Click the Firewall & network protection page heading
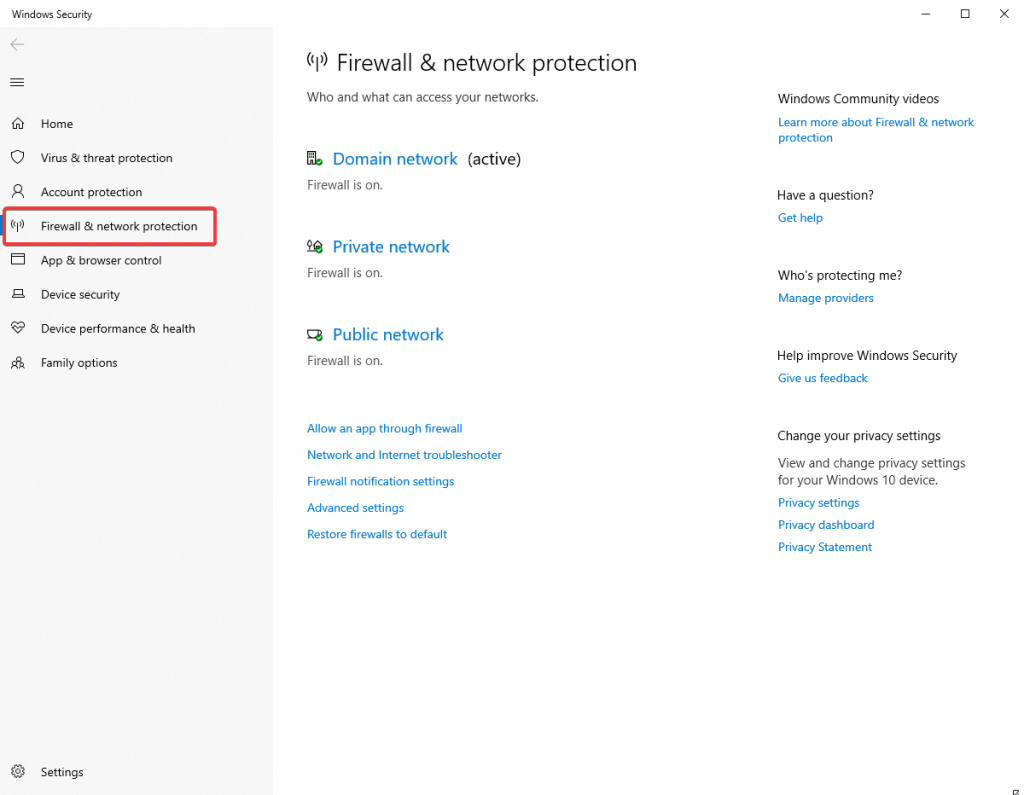 coord(487,63)
